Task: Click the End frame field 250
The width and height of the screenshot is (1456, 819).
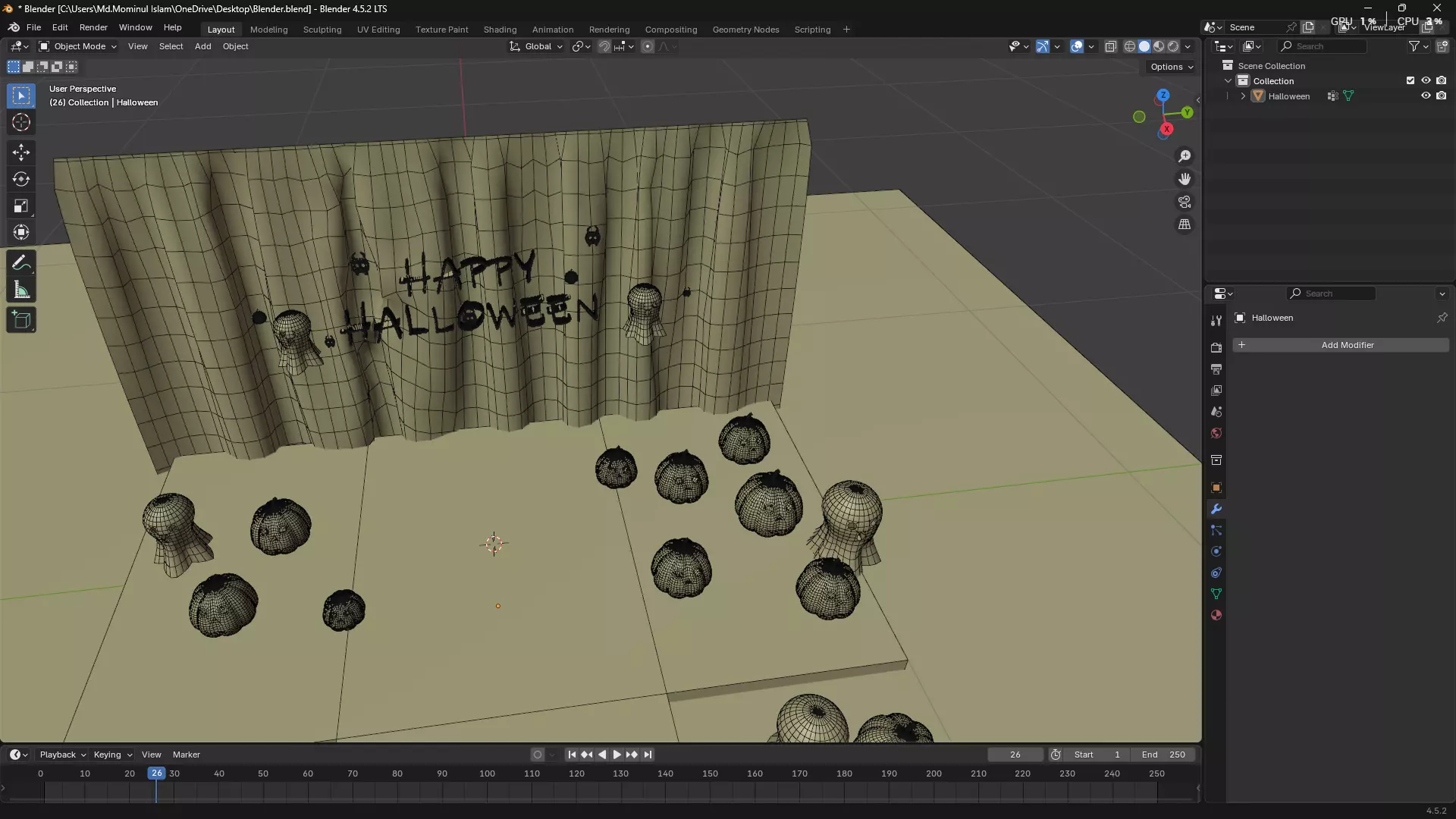Action: click(1163, 755)
